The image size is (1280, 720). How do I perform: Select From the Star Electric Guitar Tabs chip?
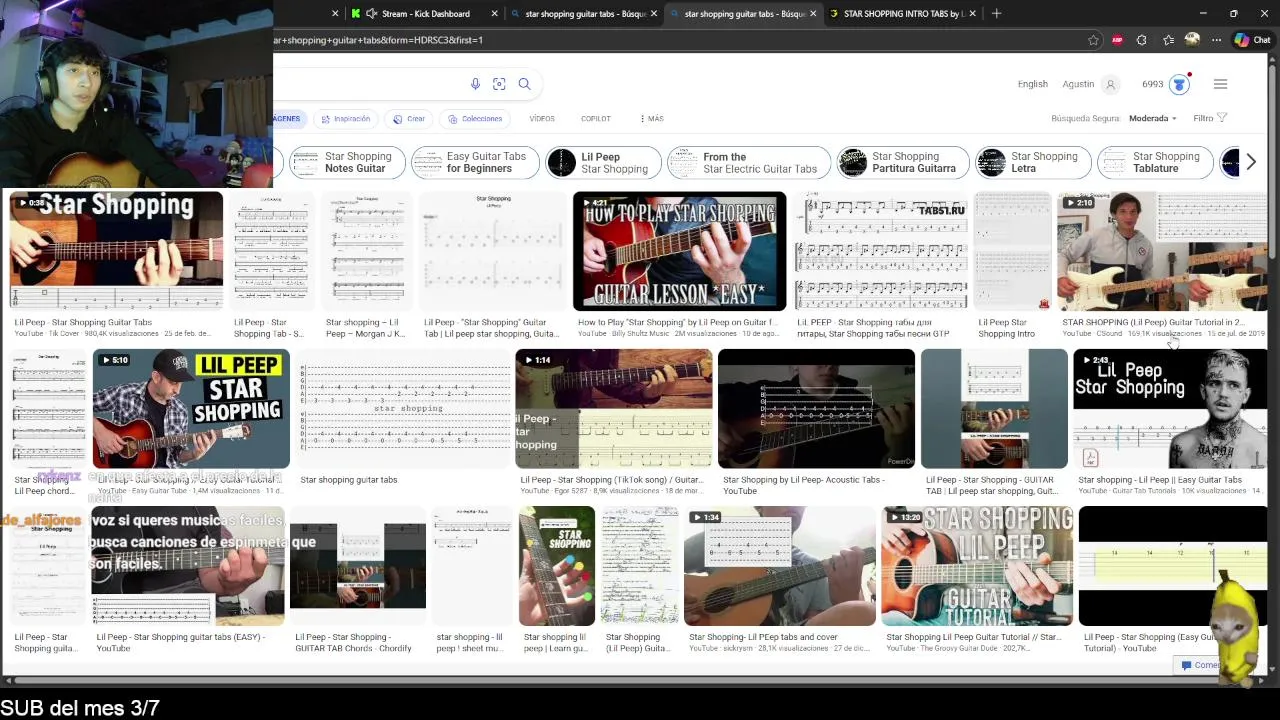[x=748, y=162]
